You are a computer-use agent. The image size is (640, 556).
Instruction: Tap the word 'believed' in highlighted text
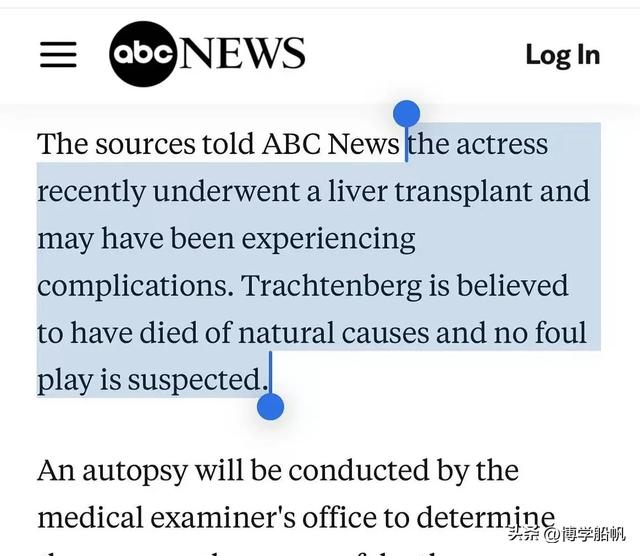[512, 285]
